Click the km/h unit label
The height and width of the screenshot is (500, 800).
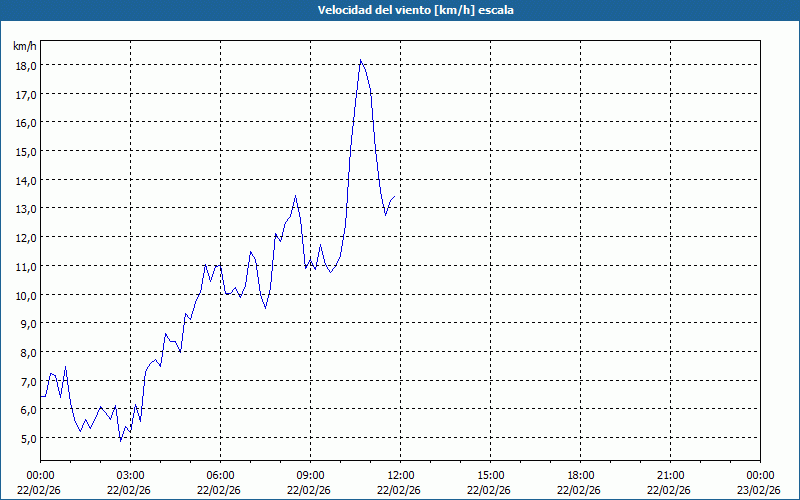coord(25,46)
